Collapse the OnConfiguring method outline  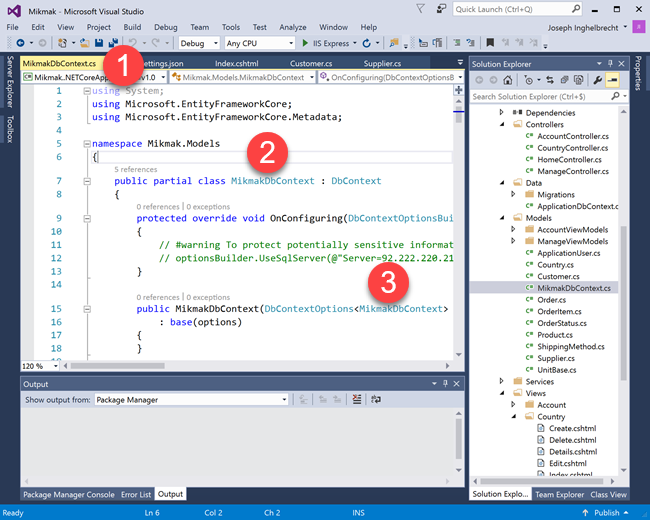pos(87,219)
